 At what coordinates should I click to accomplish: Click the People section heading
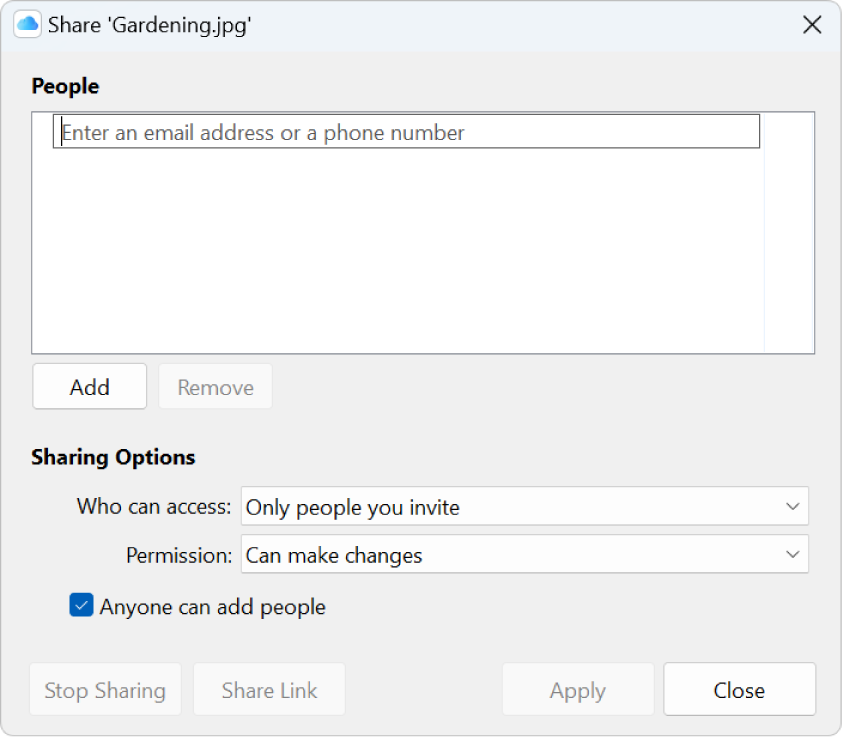[64, 86]
